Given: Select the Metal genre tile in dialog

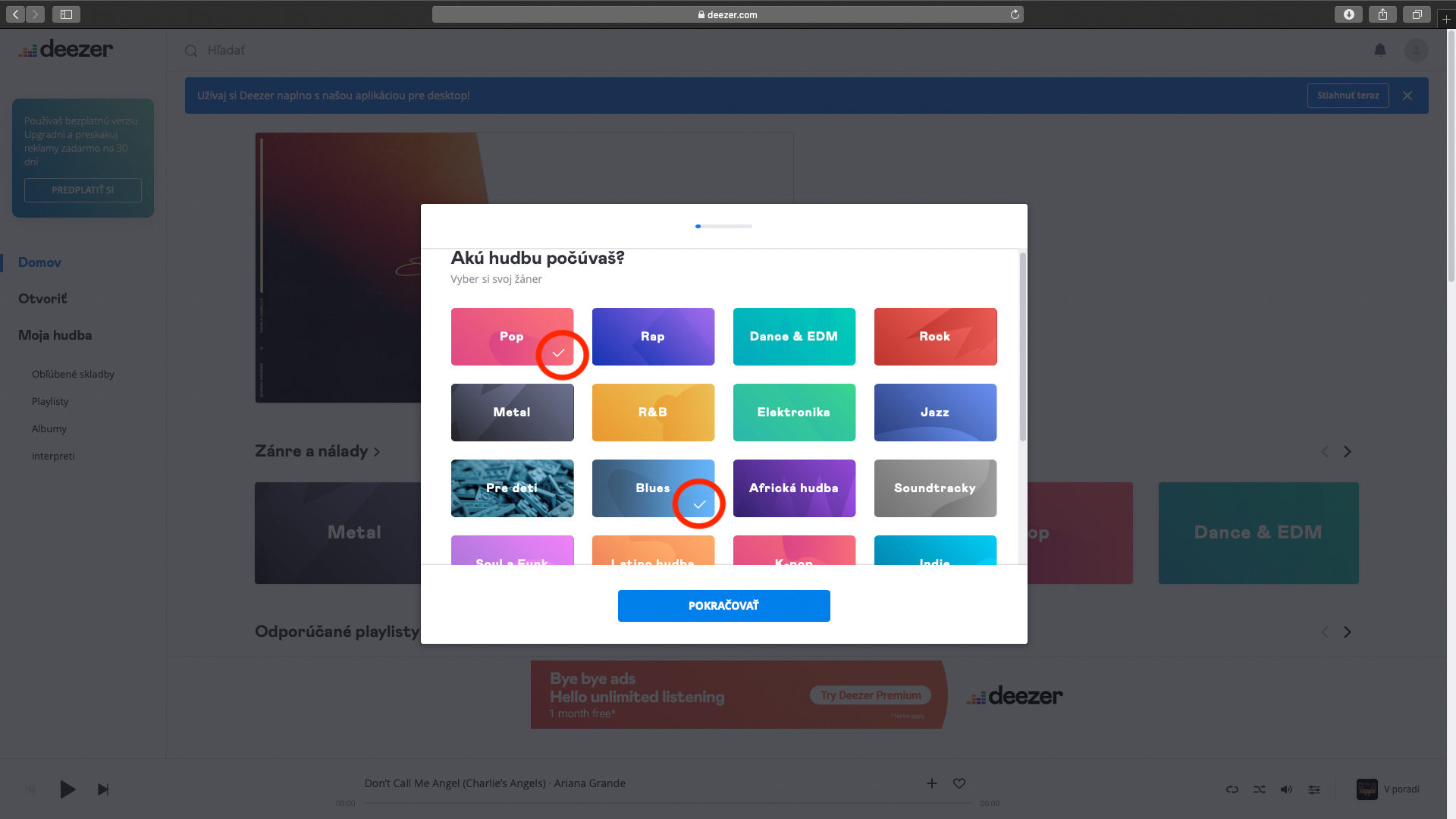Looking at the screenshot, I should (x=512, y=413).
